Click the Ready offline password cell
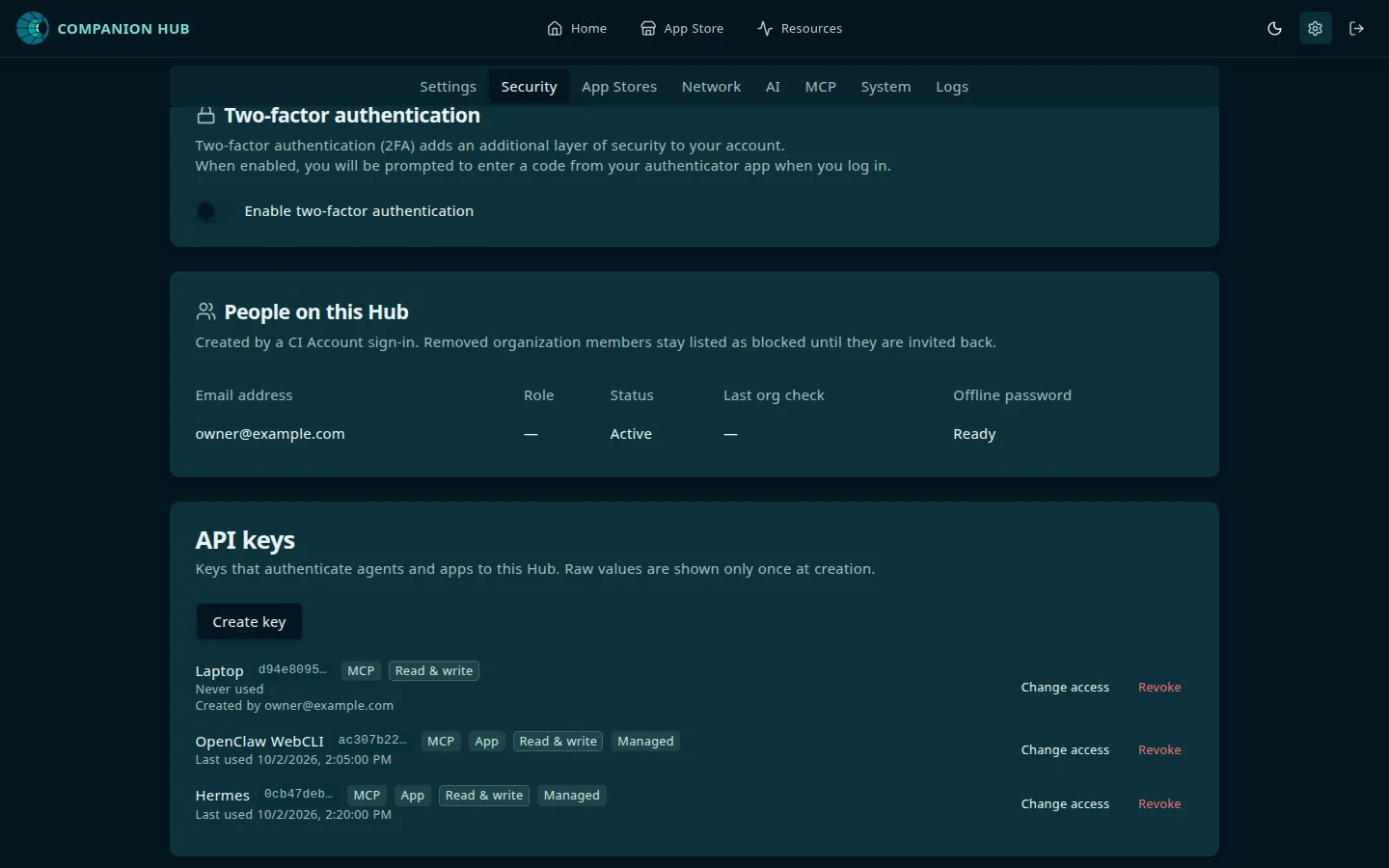The image size is (1389, 868). coord(974,434)
